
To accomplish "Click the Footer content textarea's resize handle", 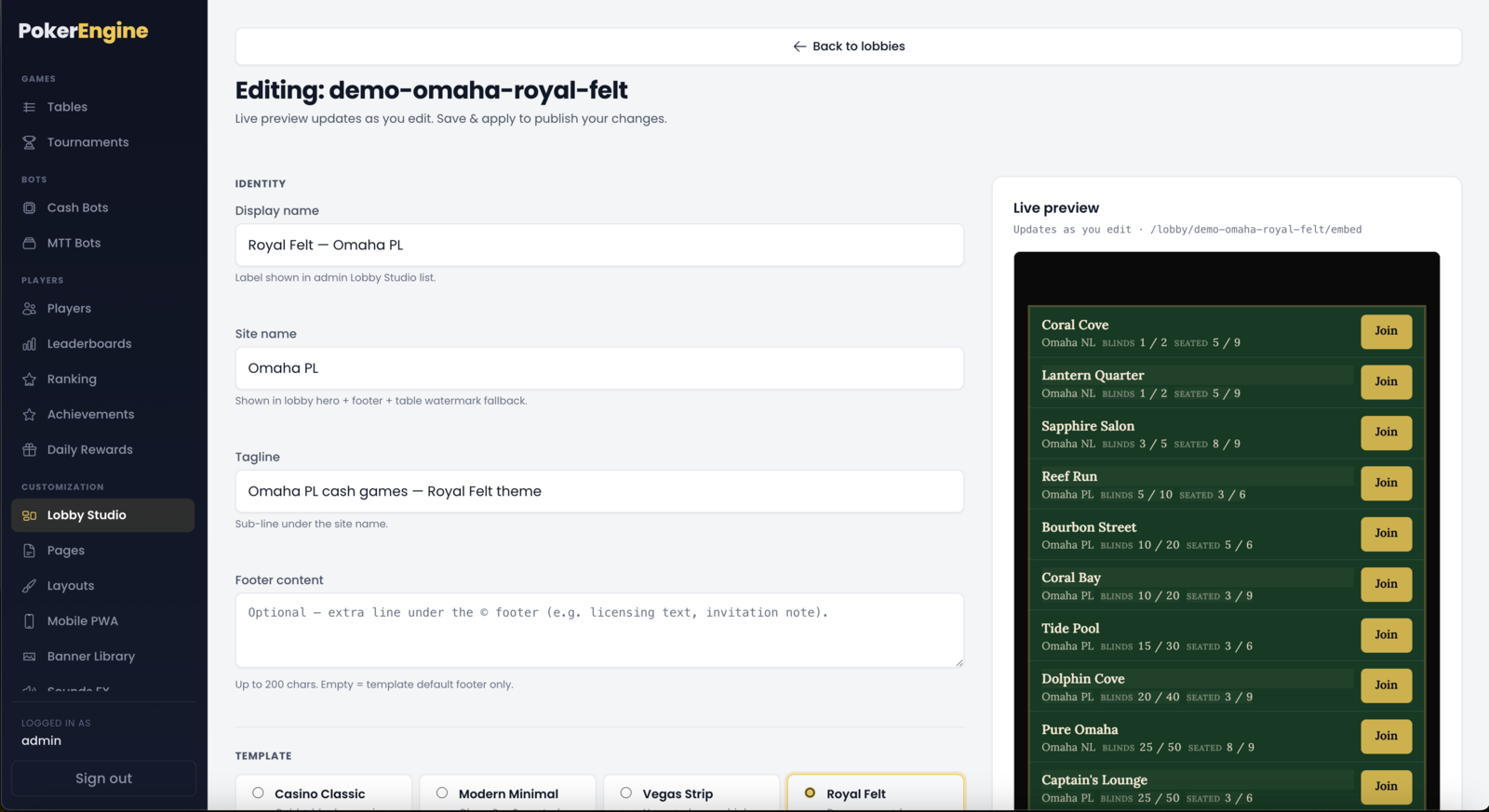I will pyautogui.click(x=959, y=662).
